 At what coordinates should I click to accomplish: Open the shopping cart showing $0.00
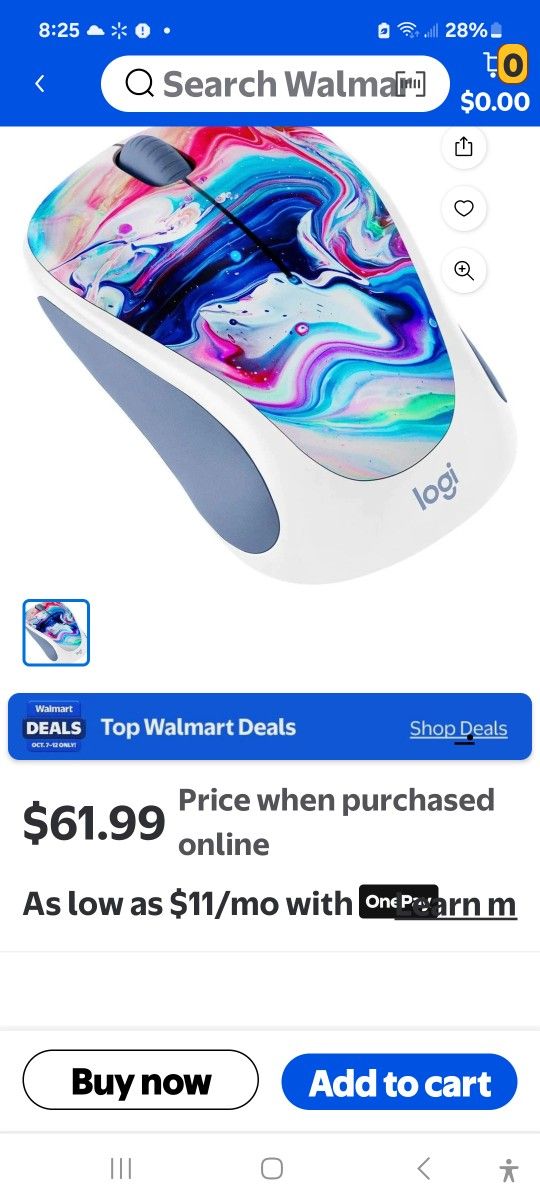[x=495, y=81]
